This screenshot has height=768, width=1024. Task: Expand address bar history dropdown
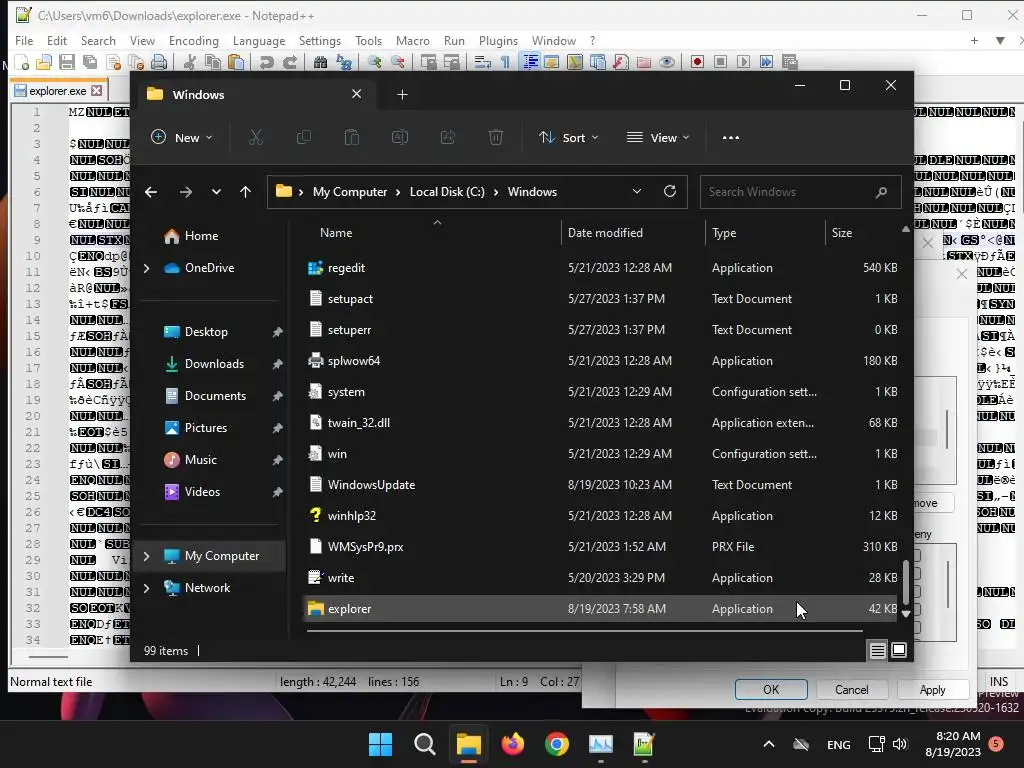pyautogui.click(x=637, y=191)
